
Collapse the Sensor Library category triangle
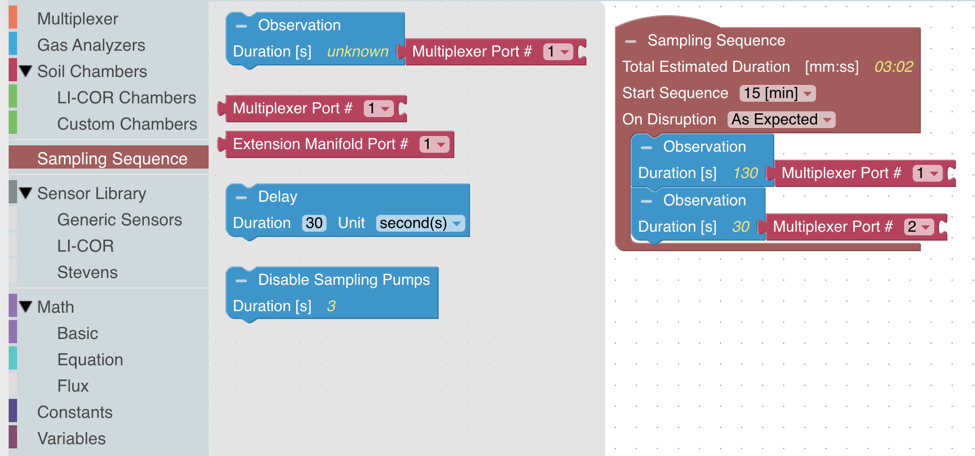[26, 194]
